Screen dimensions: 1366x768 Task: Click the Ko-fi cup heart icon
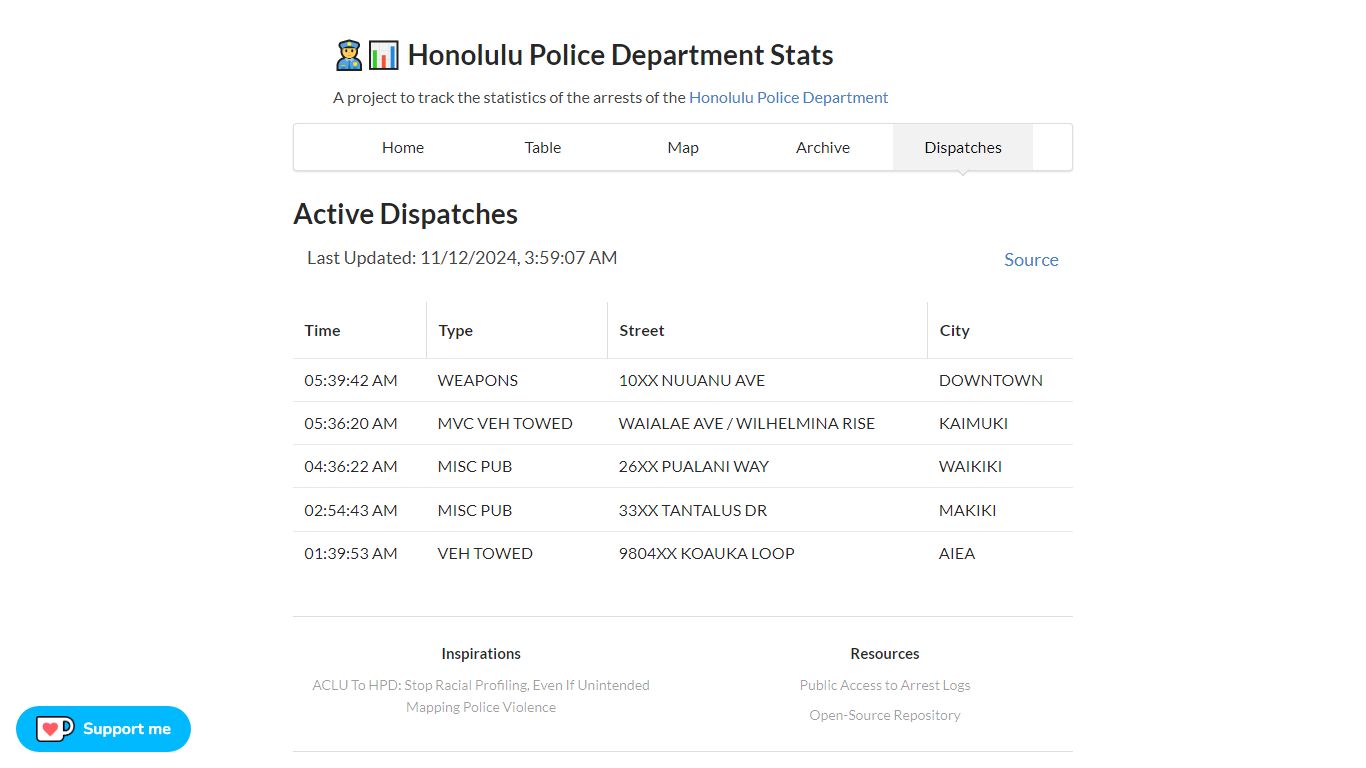point(54,729)
